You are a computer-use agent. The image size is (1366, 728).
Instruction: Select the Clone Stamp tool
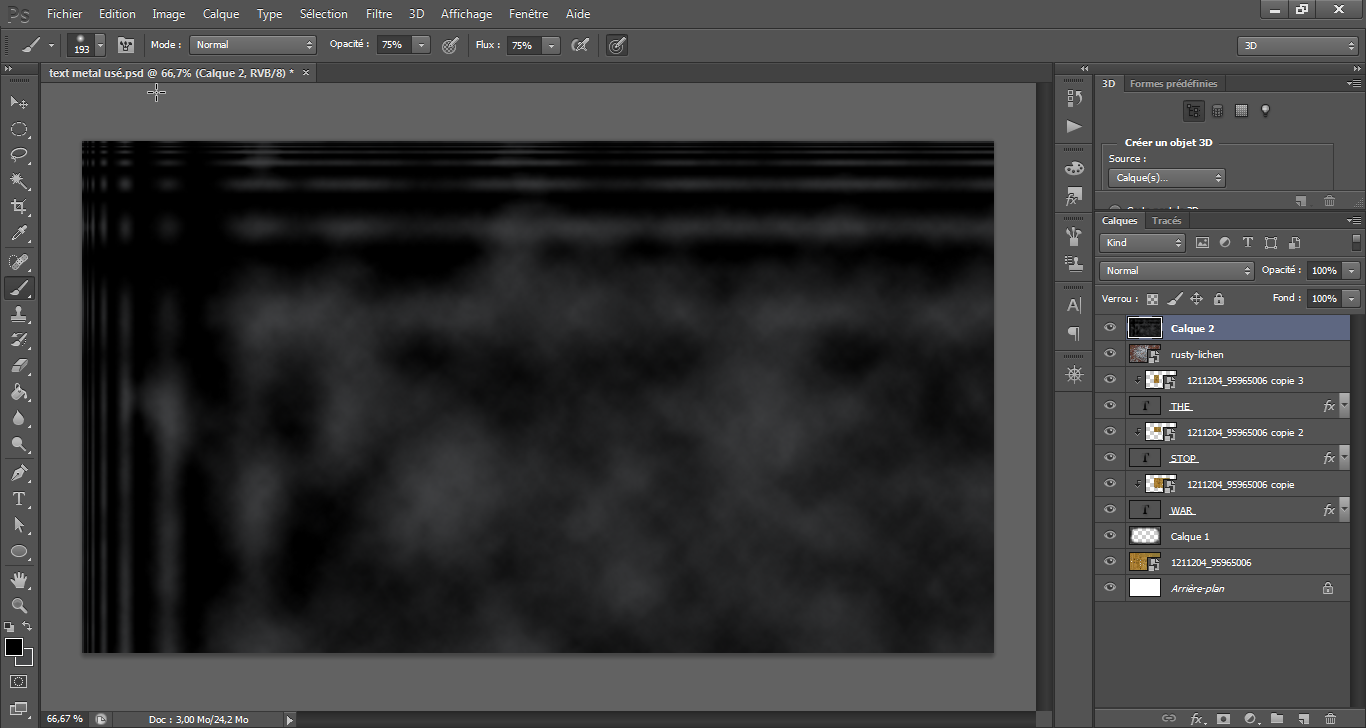click(19, 314)
